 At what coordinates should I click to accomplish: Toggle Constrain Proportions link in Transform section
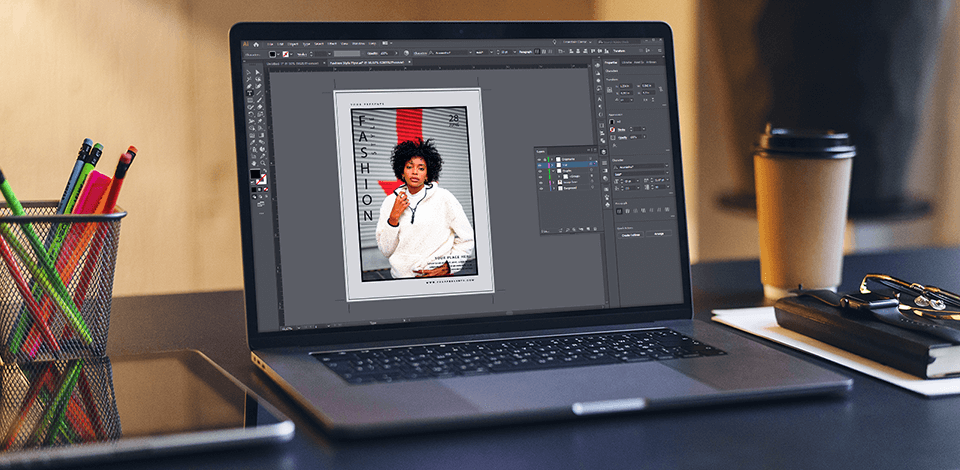click(x=661, y=89)
